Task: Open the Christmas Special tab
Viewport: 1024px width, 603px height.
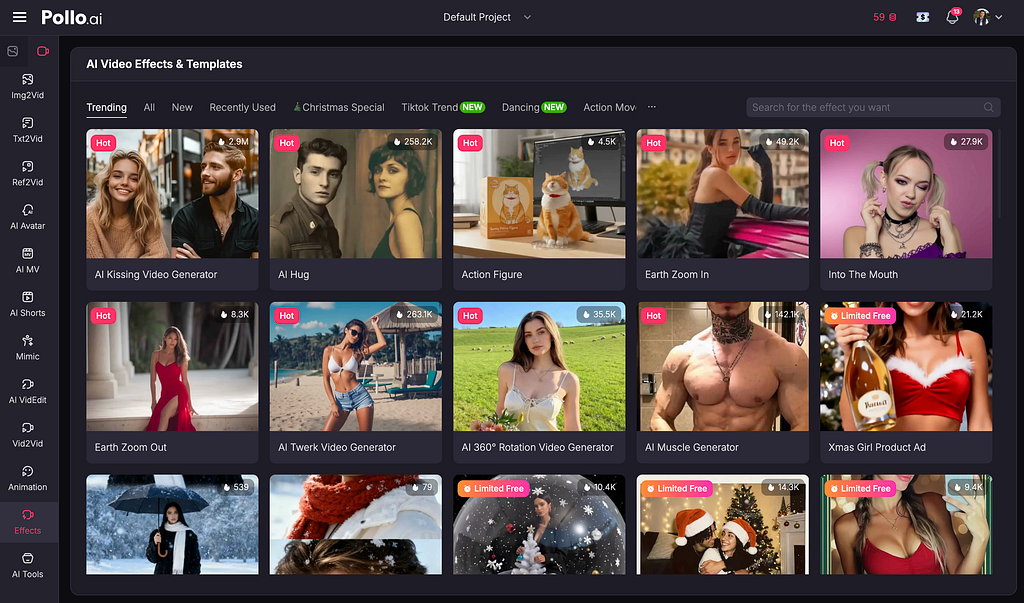Action: 338,107
